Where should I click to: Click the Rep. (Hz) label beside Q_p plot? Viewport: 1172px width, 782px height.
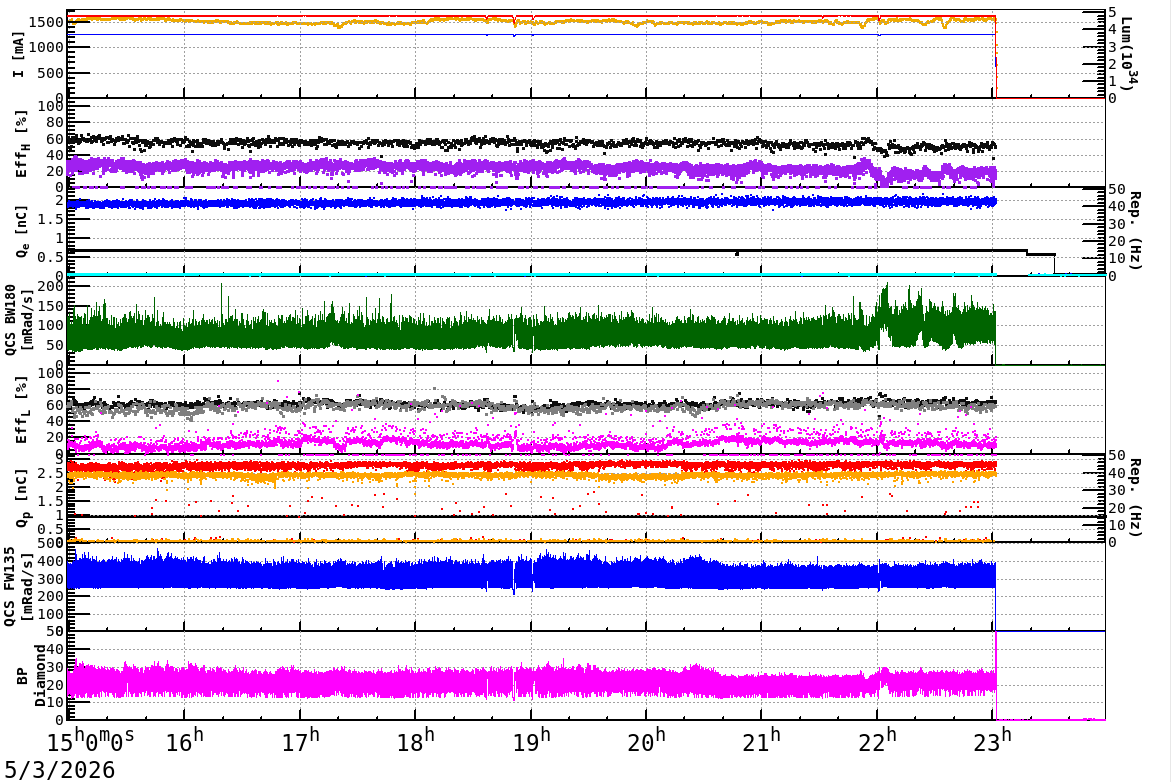click(x=1135, y=498)
